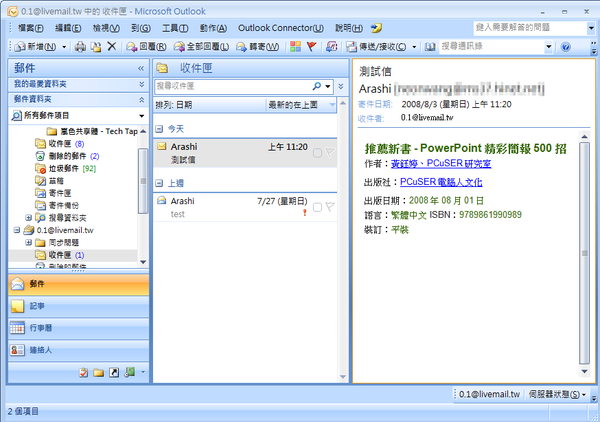This screenshot has height=422, width=600.
Task: Click the Tasks icon in navigation pane bottom
Action: (83, 372)
